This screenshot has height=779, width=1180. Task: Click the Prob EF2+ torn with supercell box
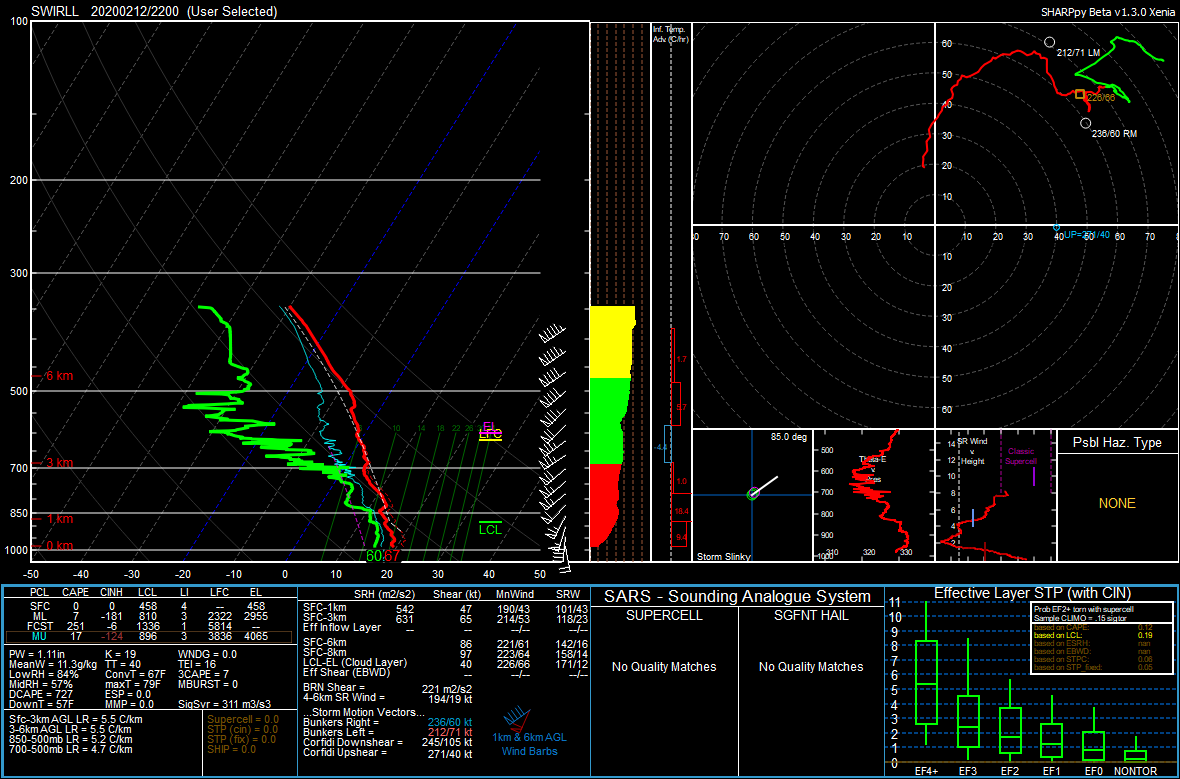point(1101,638)
